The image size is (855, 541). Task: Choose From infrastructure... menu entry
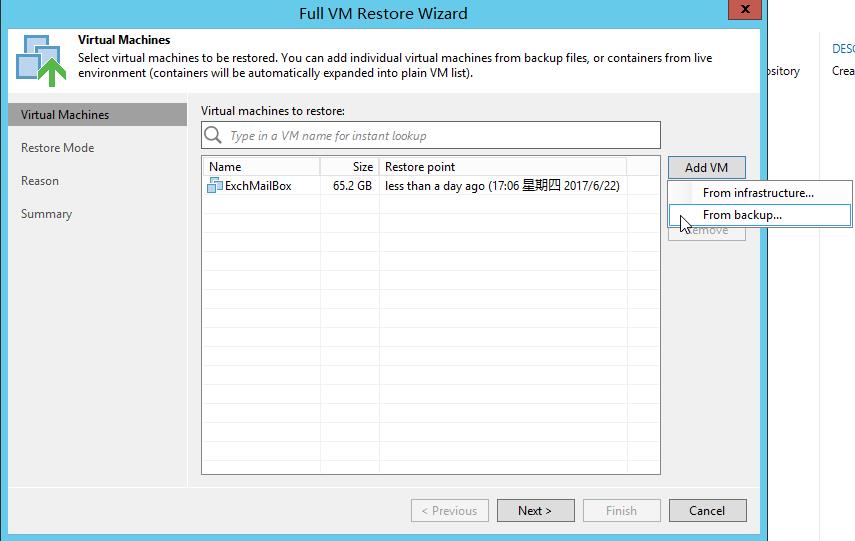click(x=759, y=193)
